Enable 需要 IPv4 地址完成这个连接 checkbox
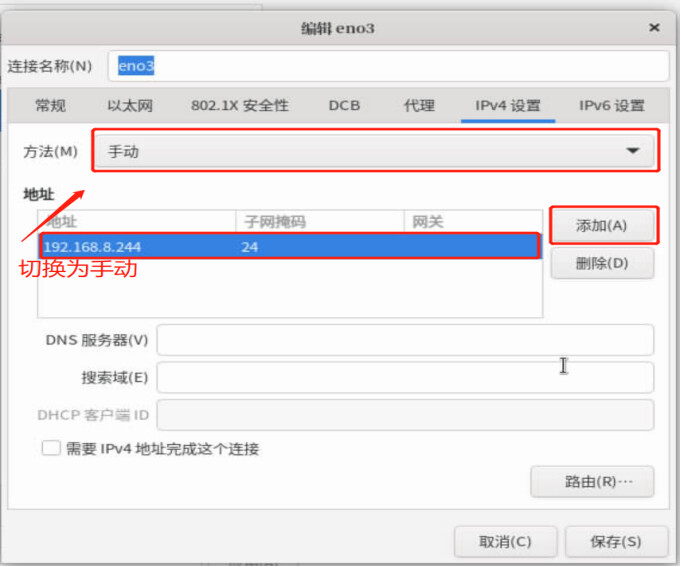The width and height of the screenshot is (681, 567). point(51,449)
